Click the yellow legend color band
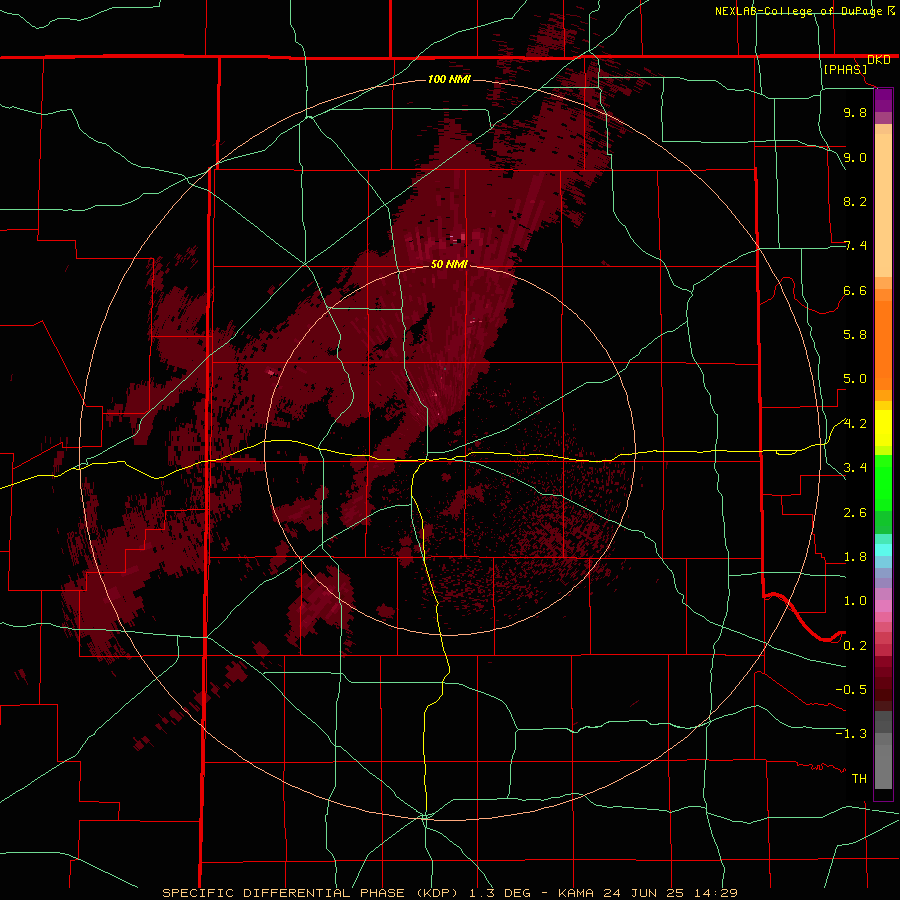 tap(883, 428)
